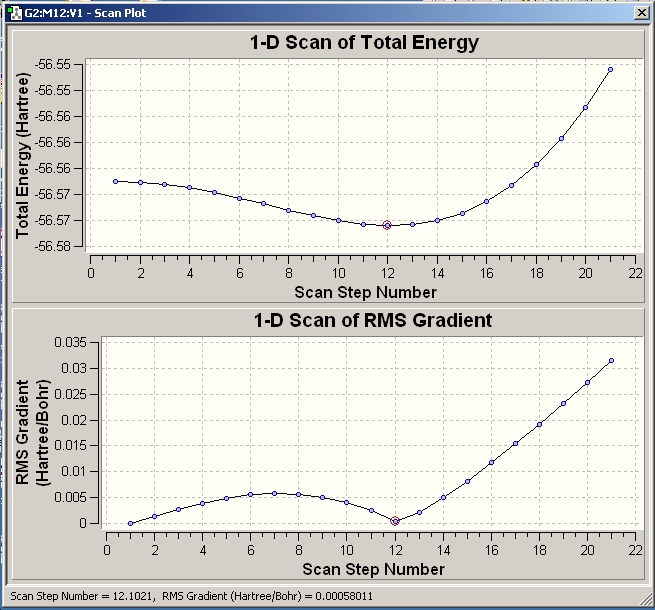Image resolution: width=655 pixels, height=610 pixels.
Task: Click the energy data point at scan step 6
Action: [239, 198]
